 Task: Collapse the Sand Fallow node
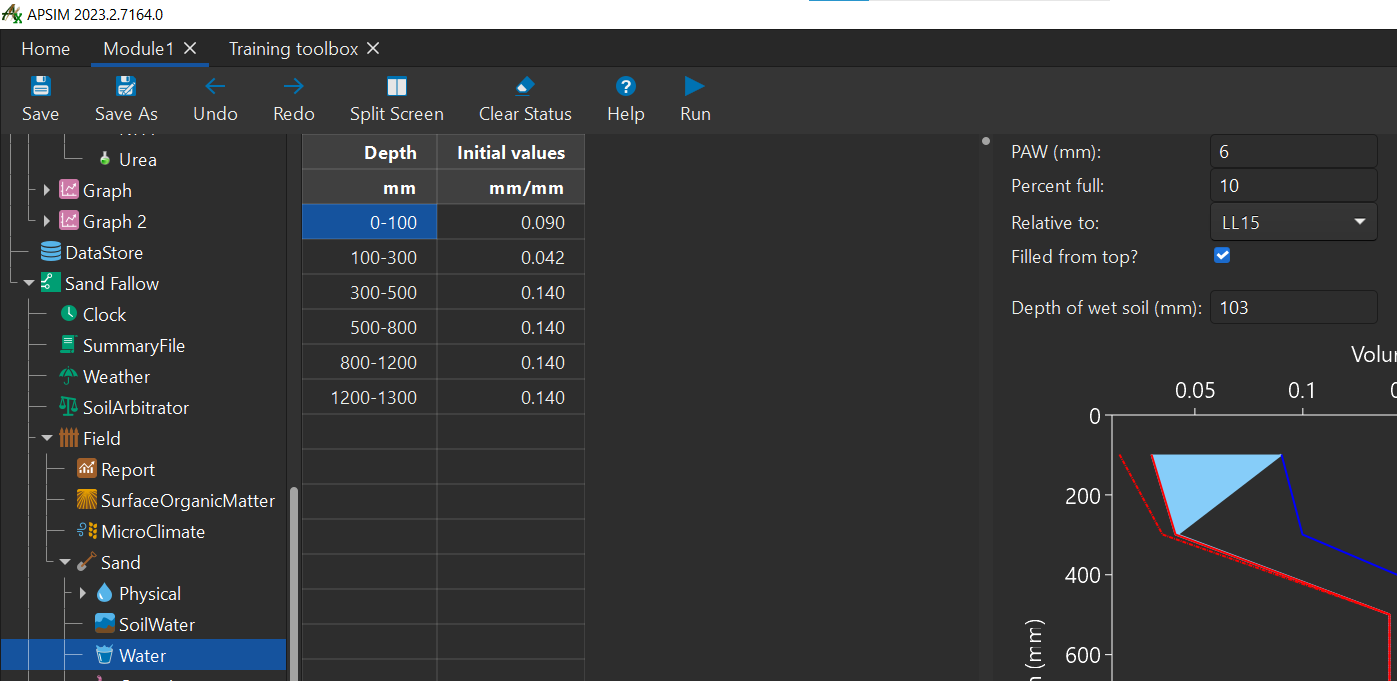click(x=29, y=283)
